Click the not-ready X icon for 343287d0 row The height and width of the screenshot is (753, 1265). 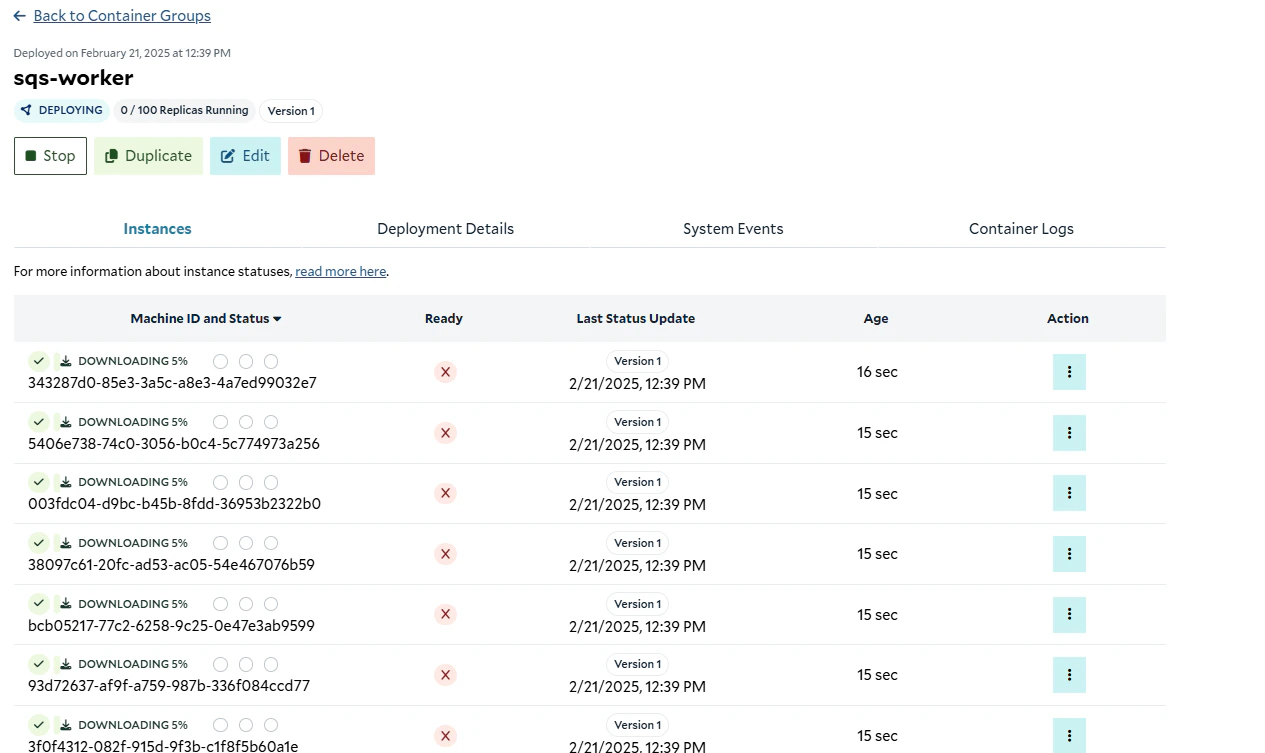445,372
